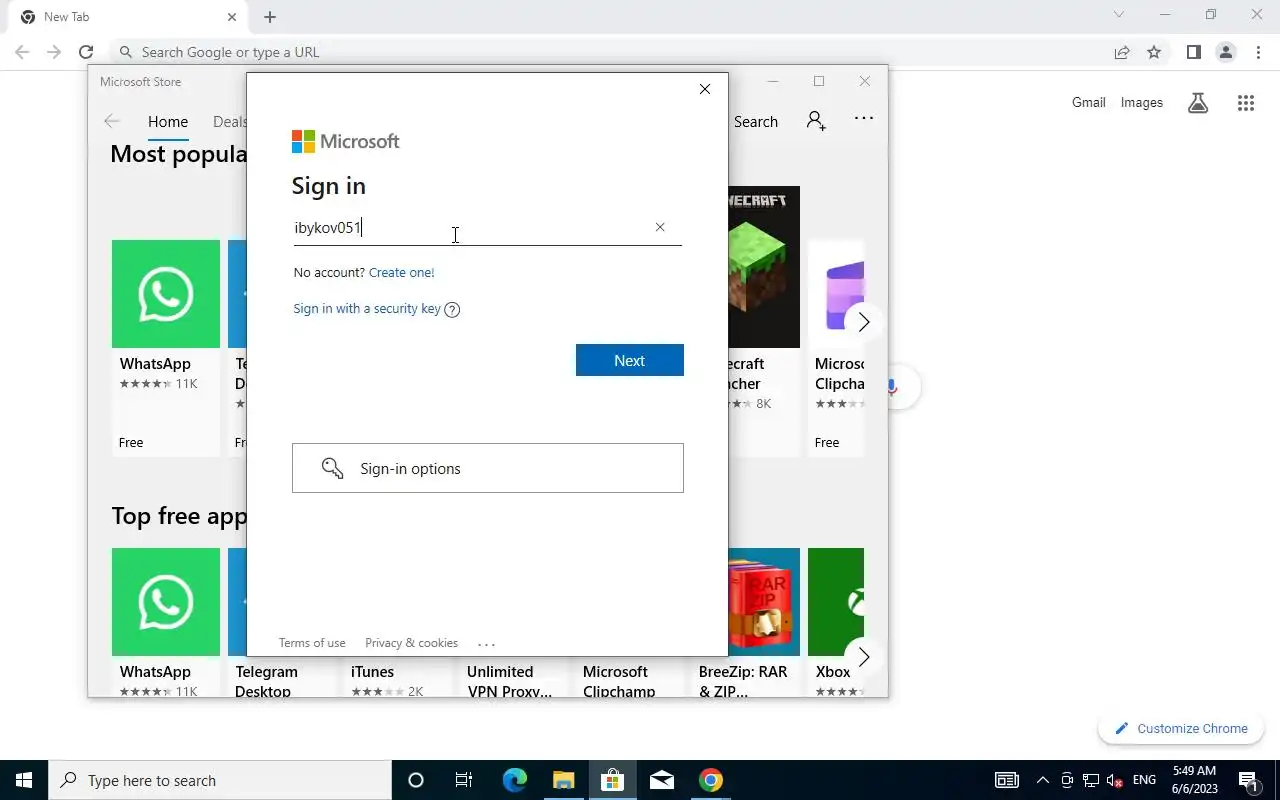Screen dimensions: 1280x800
Task: Click the iTunes app title
Action: tap(373, 672)
